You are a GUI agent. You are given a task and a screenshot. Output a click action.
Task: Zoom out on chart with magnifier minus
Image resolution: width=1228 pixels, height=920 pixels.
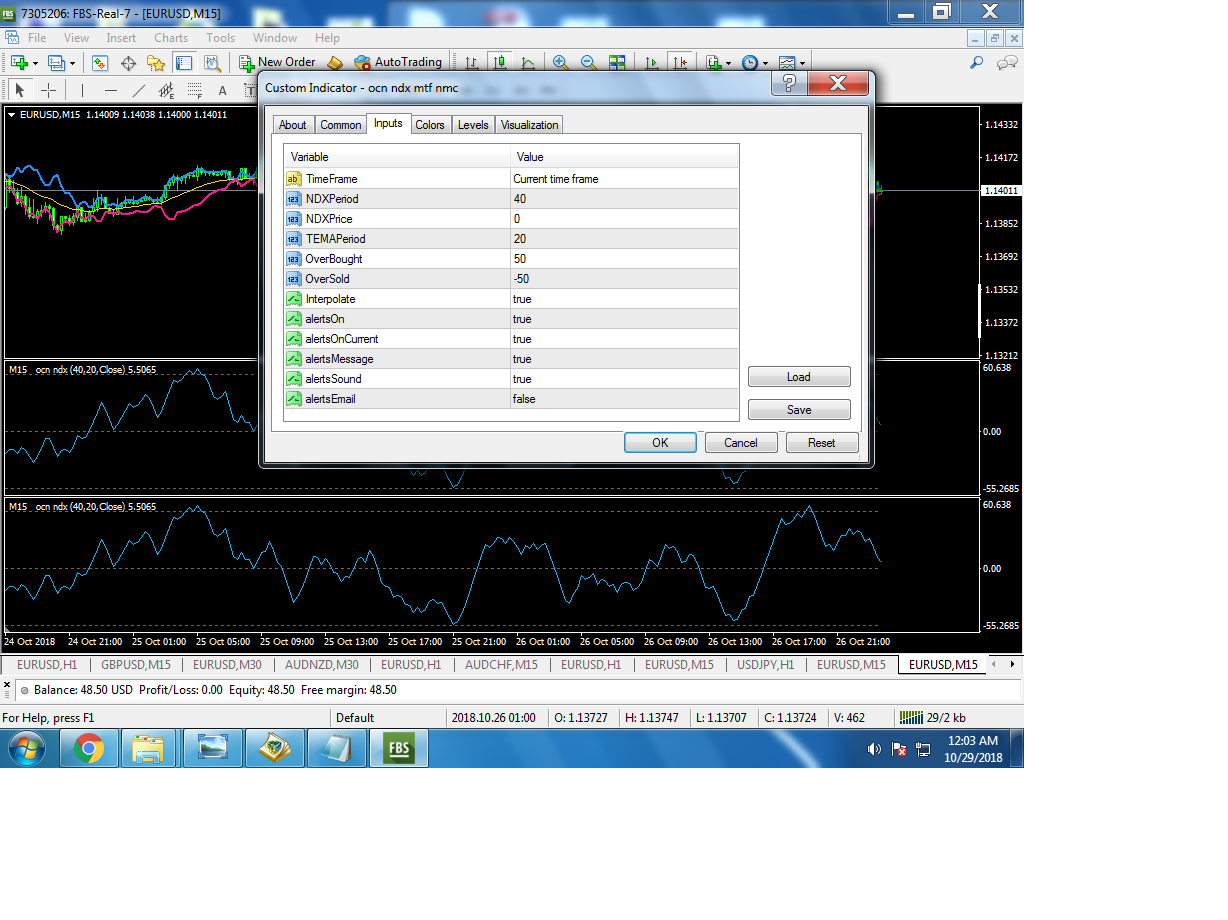pyautogui.click(x=589, y=62)
